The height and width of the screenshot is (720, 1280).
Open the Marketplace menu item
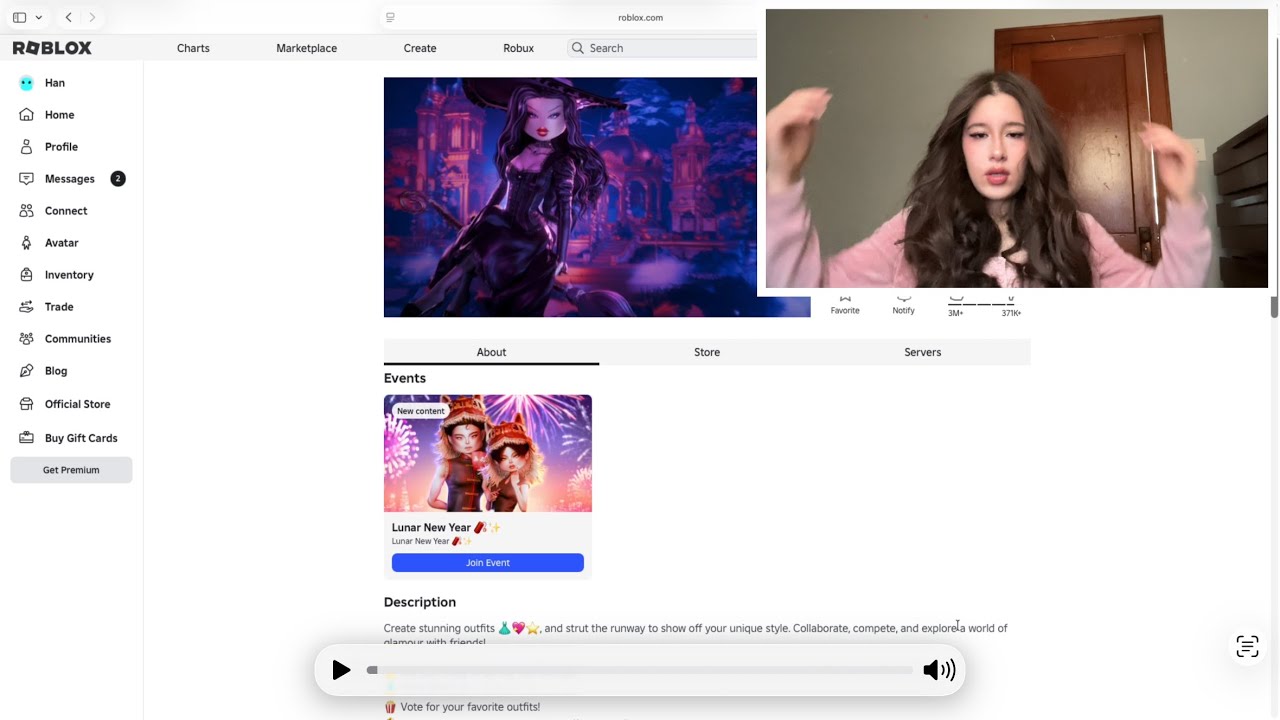pyautogui.click(x=306, y=48)
